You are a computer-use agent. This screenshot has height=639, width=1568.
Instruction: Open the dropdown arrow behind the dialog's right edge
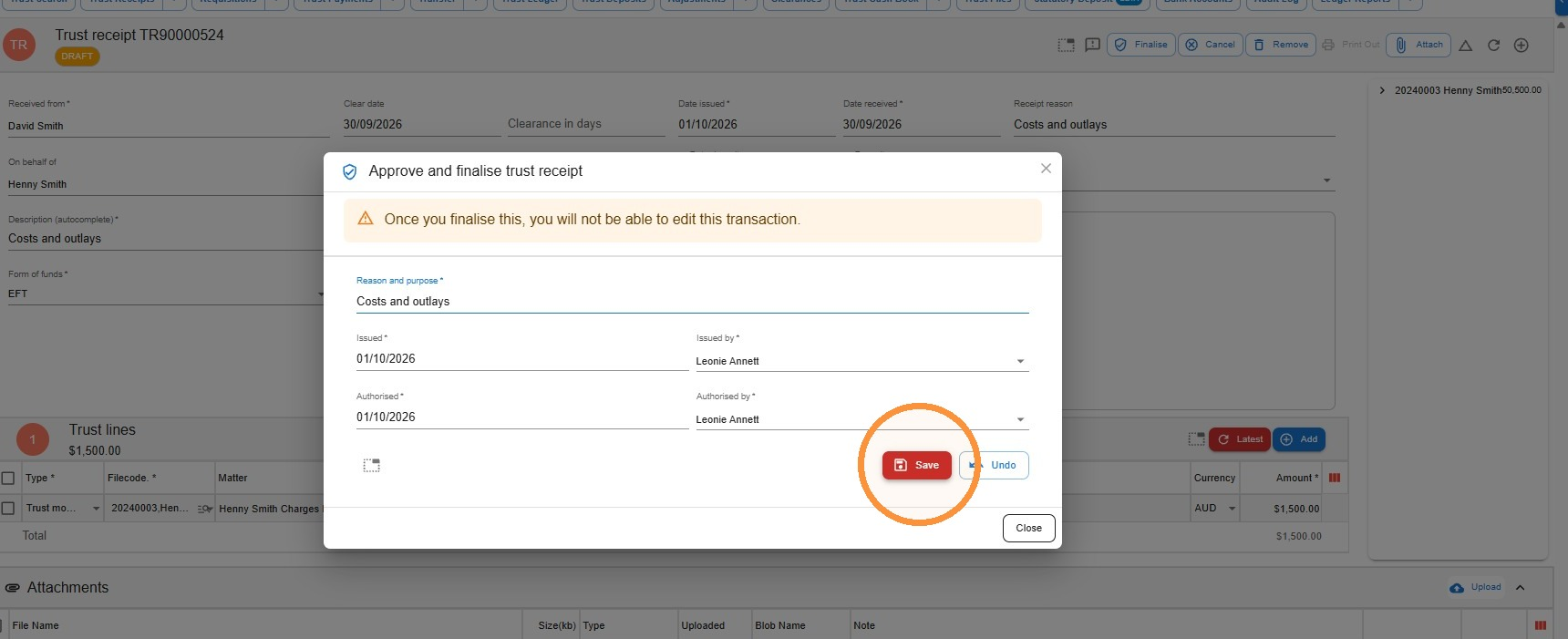coord(1327,180)
